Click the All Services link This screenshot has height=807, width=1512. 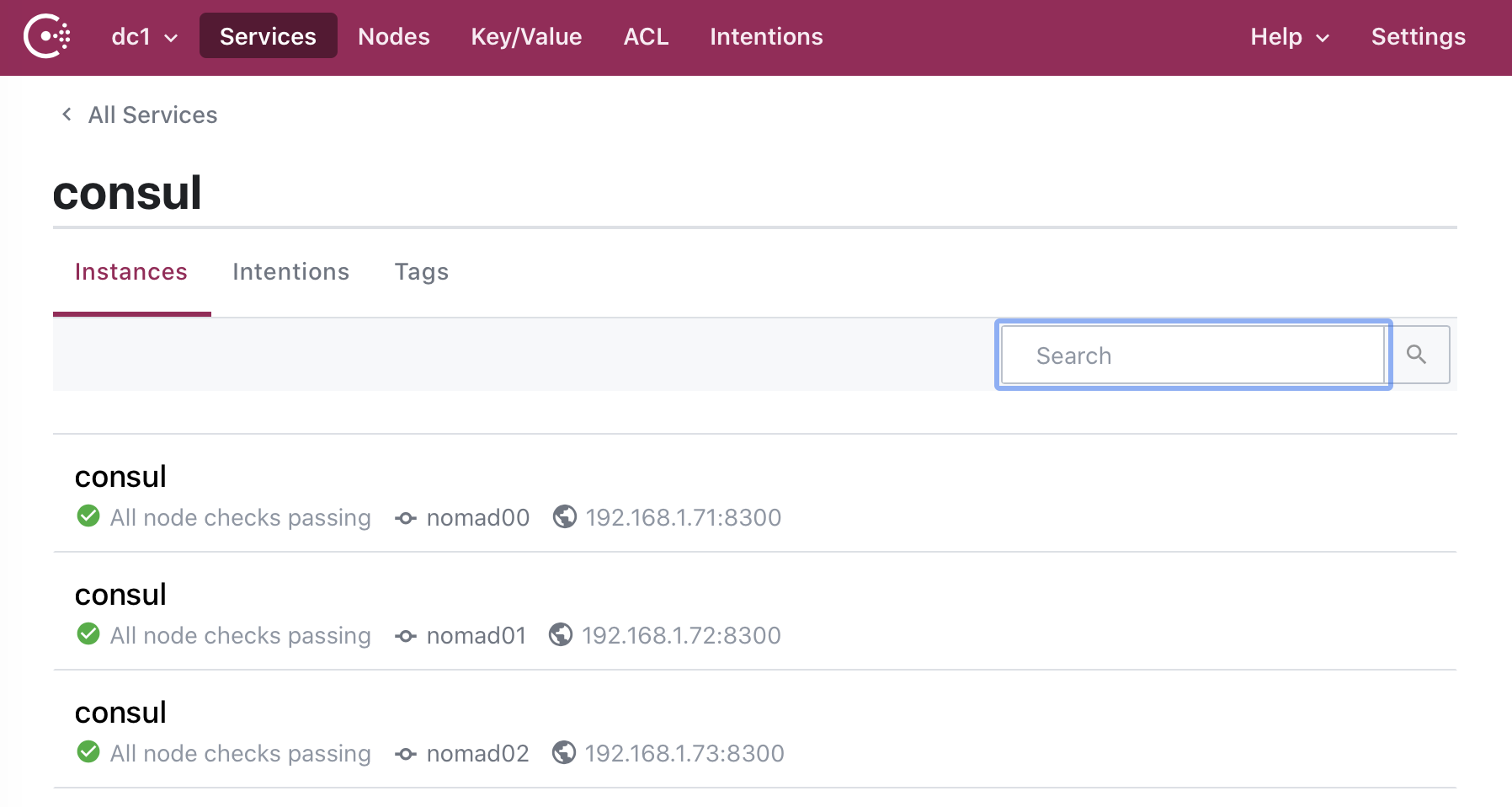pos(152,115)
